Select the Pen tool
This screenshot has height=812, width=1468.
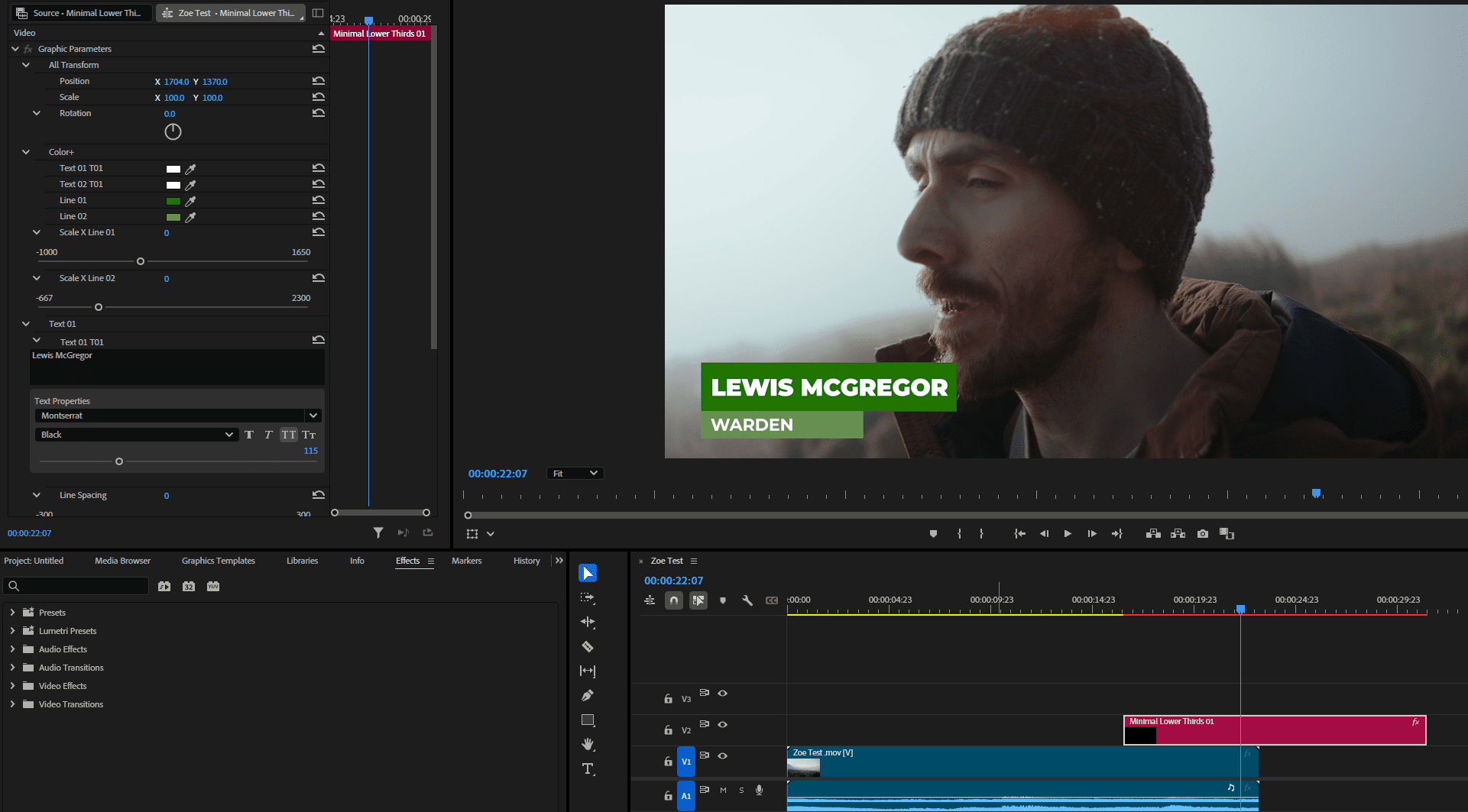coord(587,695)
